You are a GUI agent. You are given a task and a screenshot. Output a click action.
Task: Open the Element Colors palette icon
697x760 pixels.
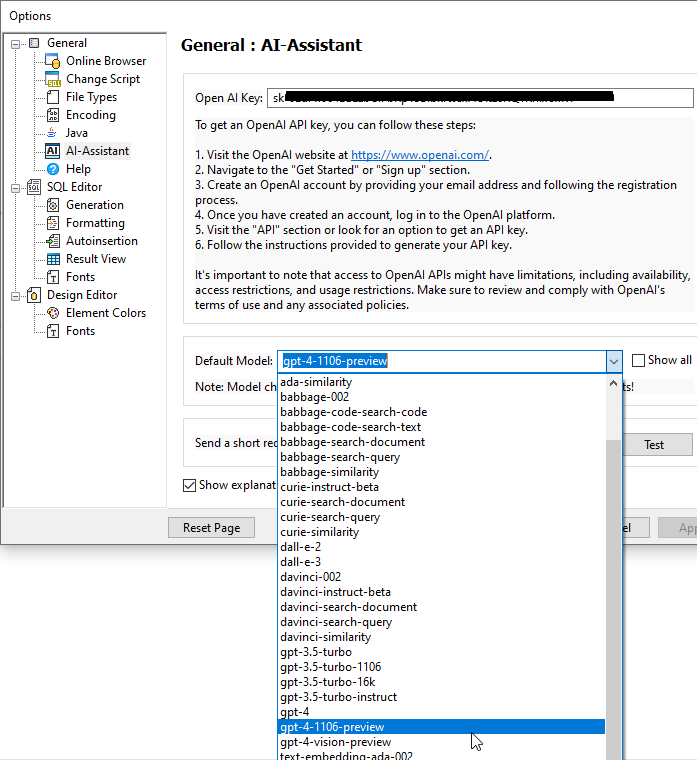(54, 313)
